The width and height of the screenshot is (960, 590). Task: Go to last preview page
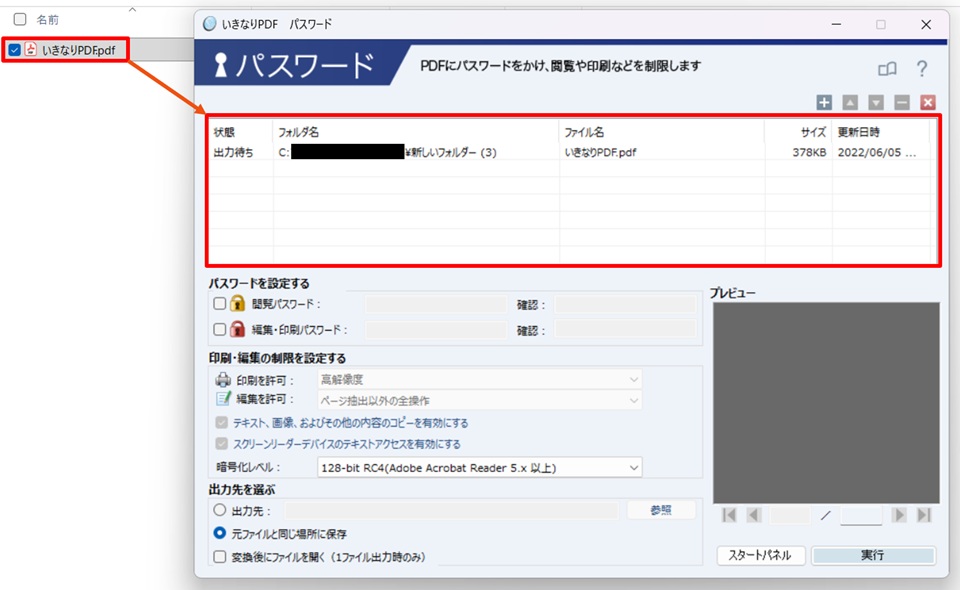pos(924,515)
